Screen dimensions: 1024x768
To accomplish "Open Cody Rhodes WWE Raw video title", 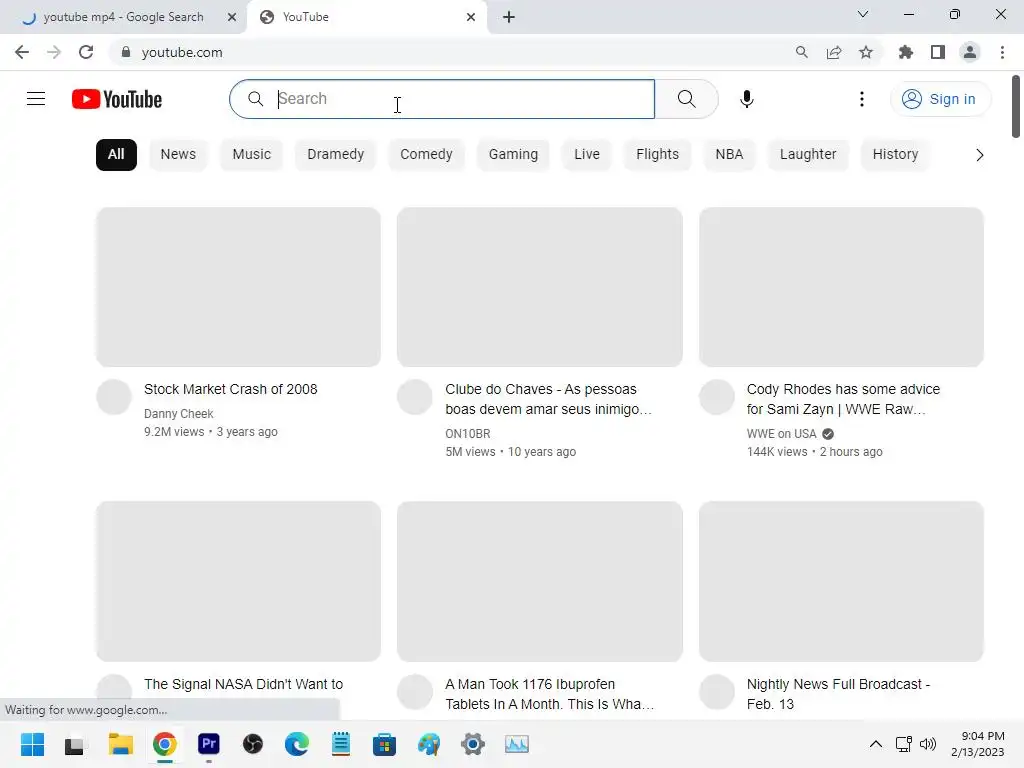I will [843, 399].
